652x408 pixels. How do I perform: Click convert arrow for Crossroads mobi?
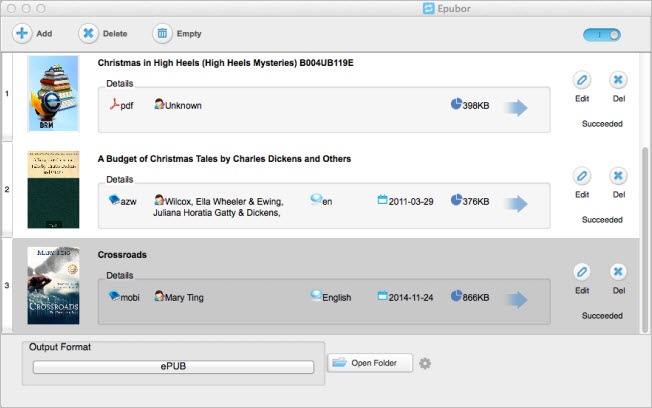[x=516, y=300]
